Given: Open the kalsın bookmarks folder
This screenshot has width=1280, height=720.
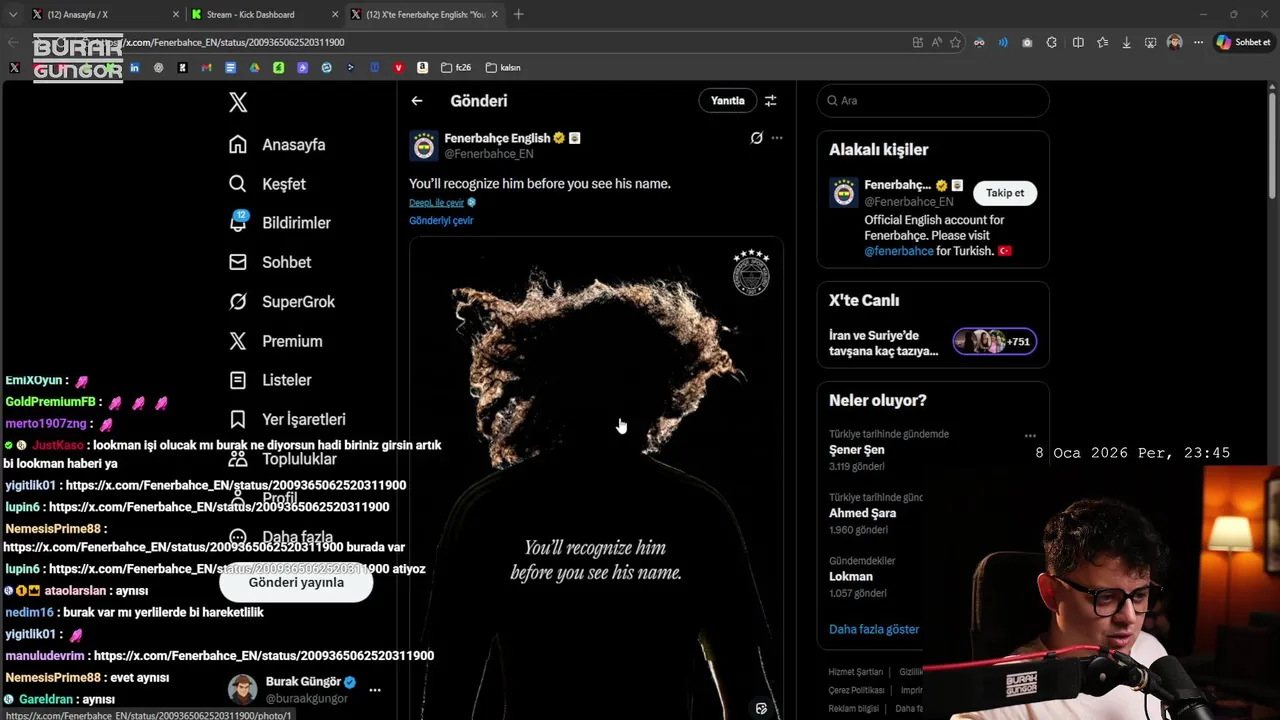Looking at the screenshot, I should pyautogui.click(x=503, y=68).
